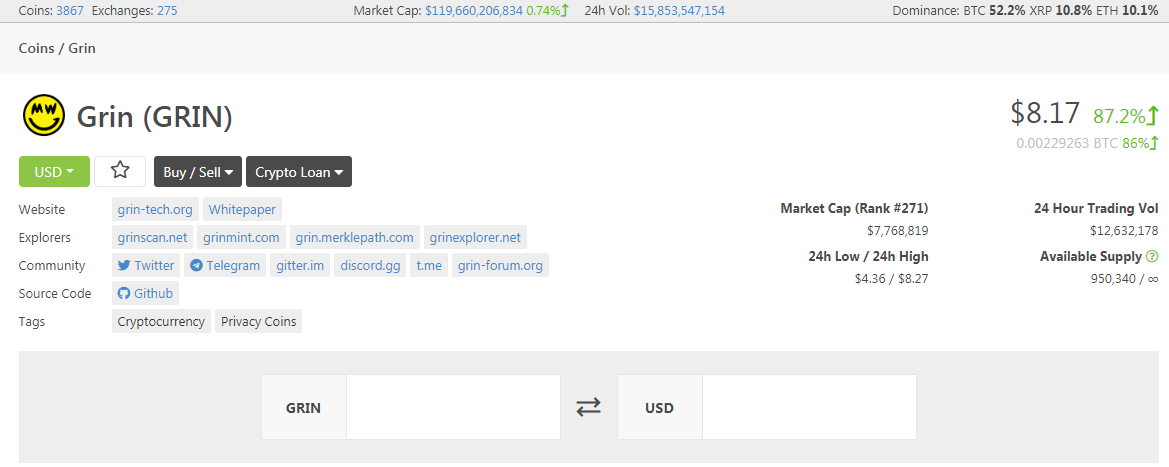Click the Grin (GRIN) heading

(155, 116)
